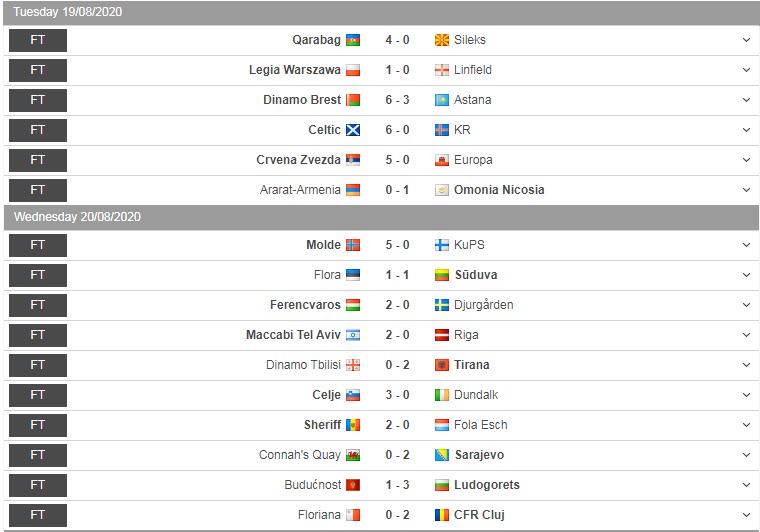The image size is (760, 532).
Task: Click the Finland flag beside KuPS
Action: click(442, 245)
